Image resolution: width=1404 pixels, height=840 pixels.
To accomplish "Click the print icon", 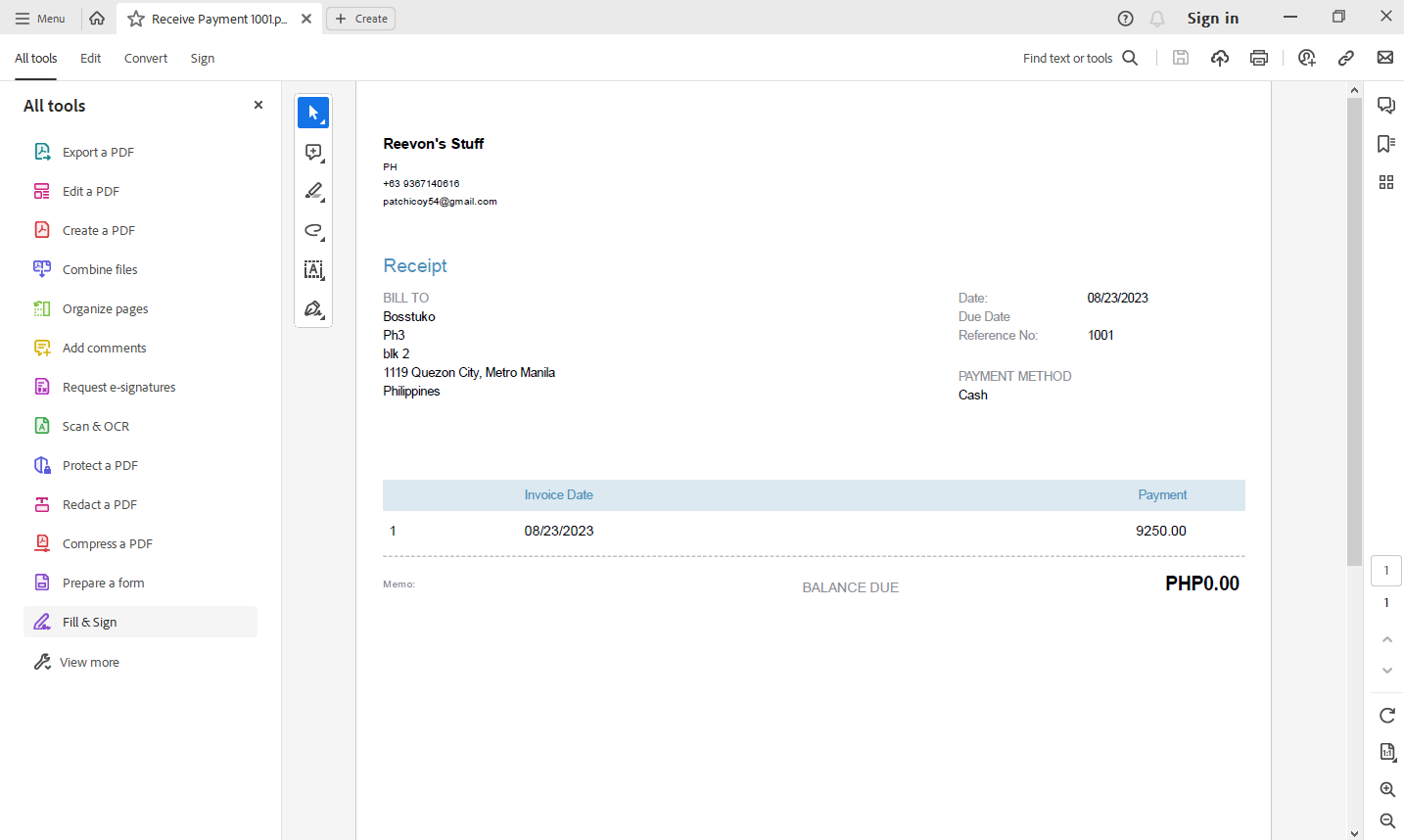I will [x=1259, y=58].
